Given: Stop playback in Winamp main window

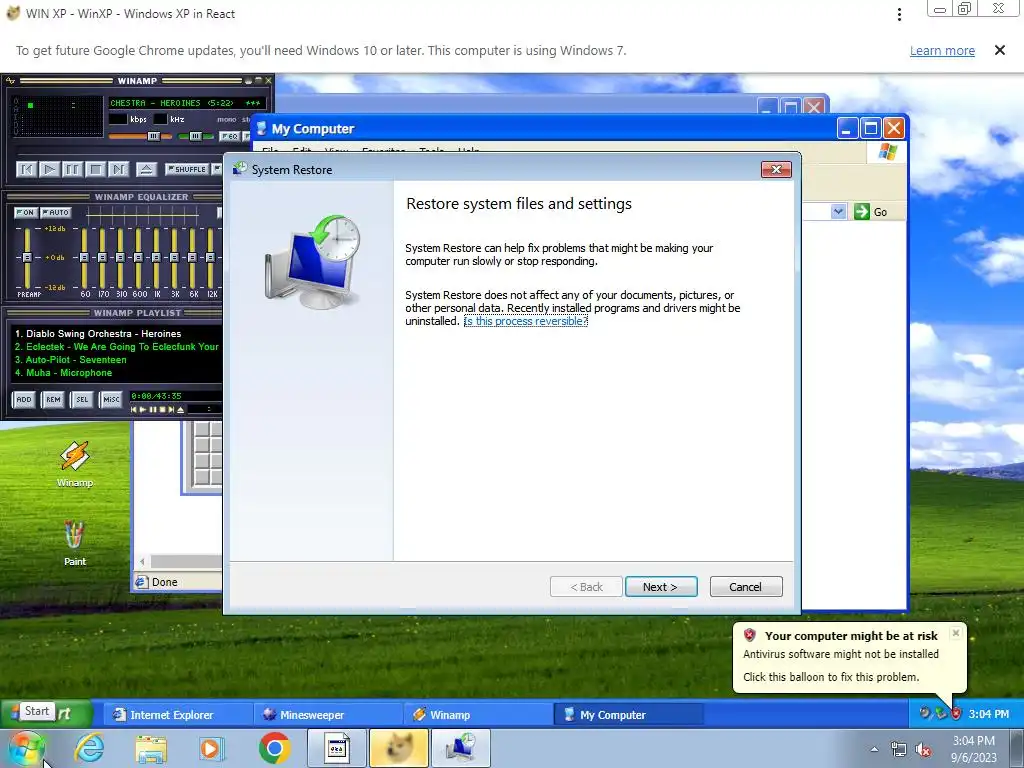Looking at the screenshot, I should click(95, 169).
